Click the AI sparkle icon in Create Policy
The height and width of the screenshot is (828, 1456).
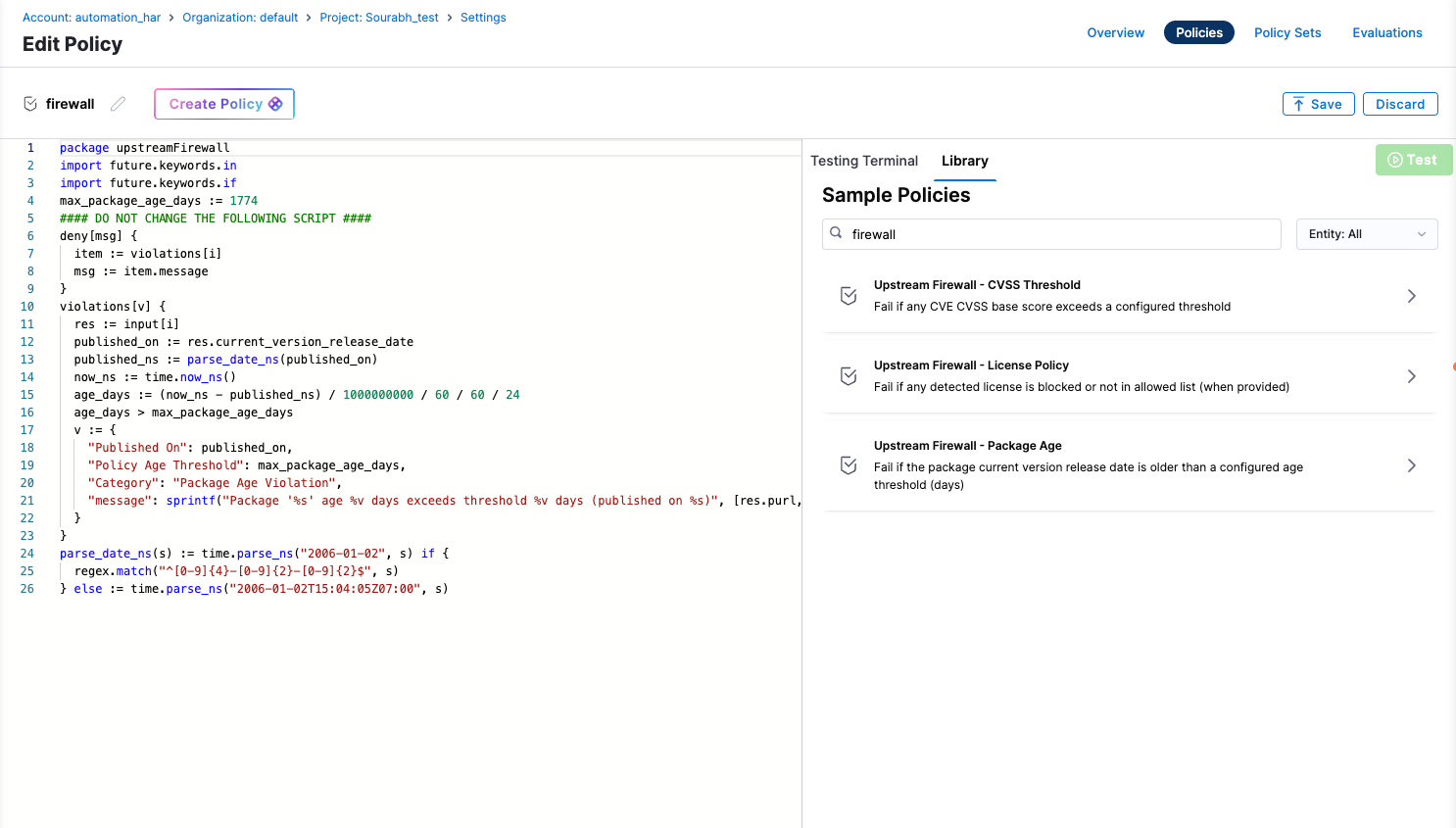click(x=275, y=104)
